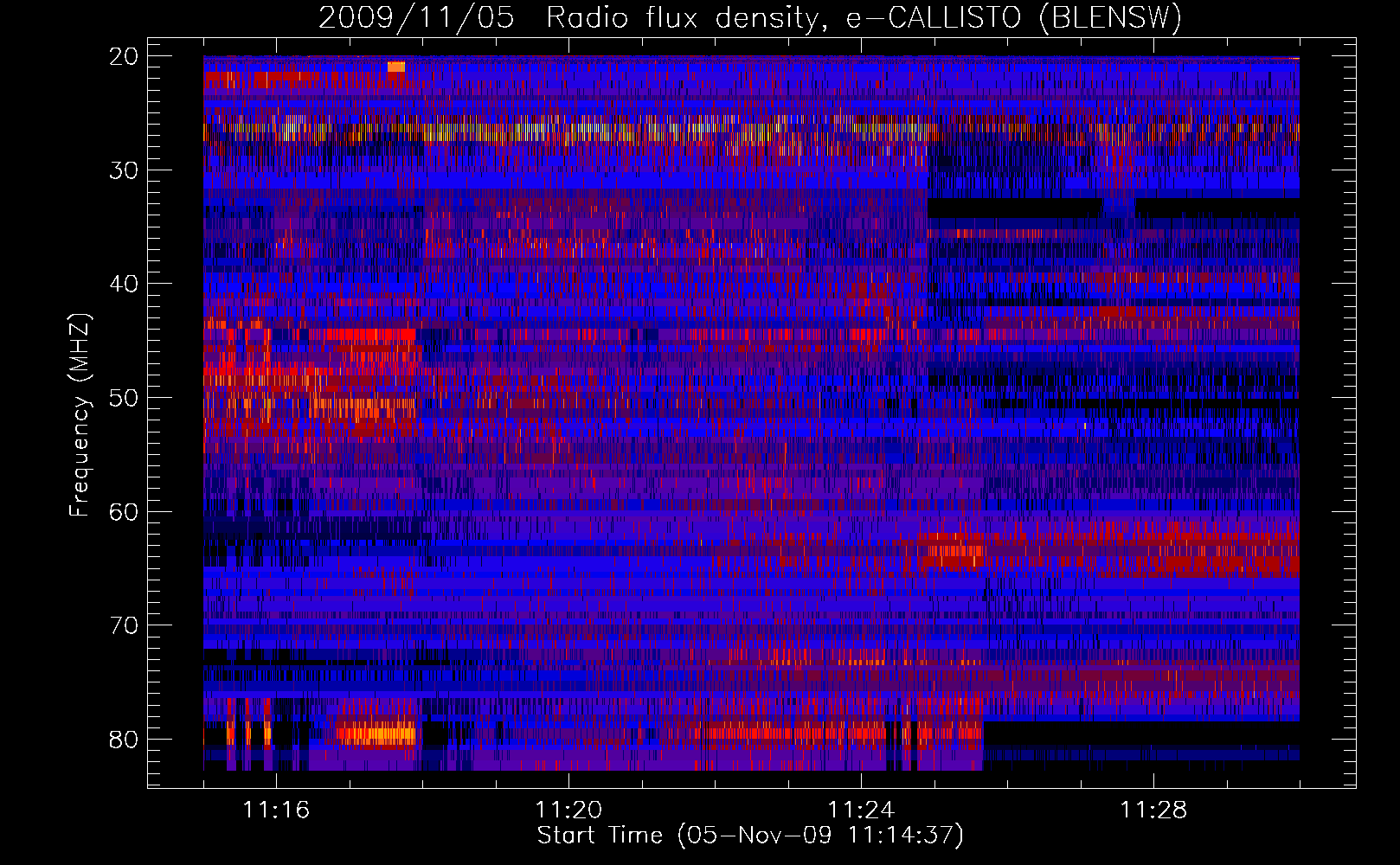Click the 'Frequency (MHZ)' axis label
The width and height of the screenshot is (1400, 865).
click(x=80, y=415)
